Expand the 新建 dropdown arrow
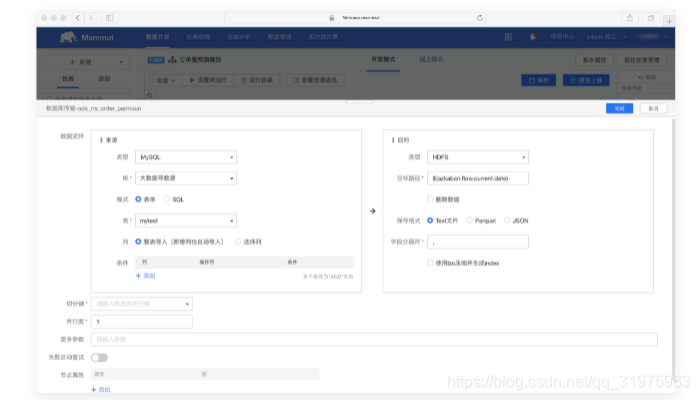 tap(121, 62)
